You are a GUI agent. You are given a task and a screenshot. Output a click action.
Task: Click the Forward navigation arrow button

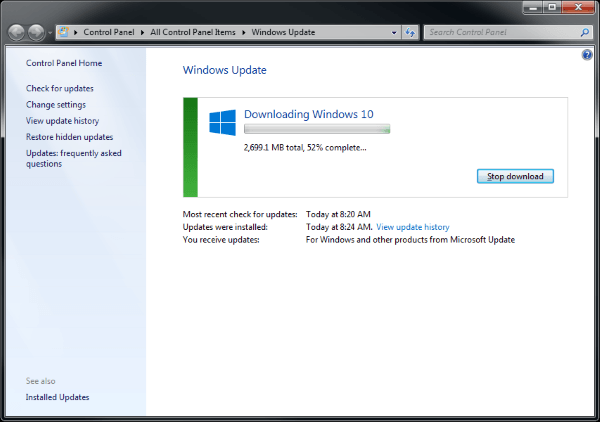tap(37, 33)
